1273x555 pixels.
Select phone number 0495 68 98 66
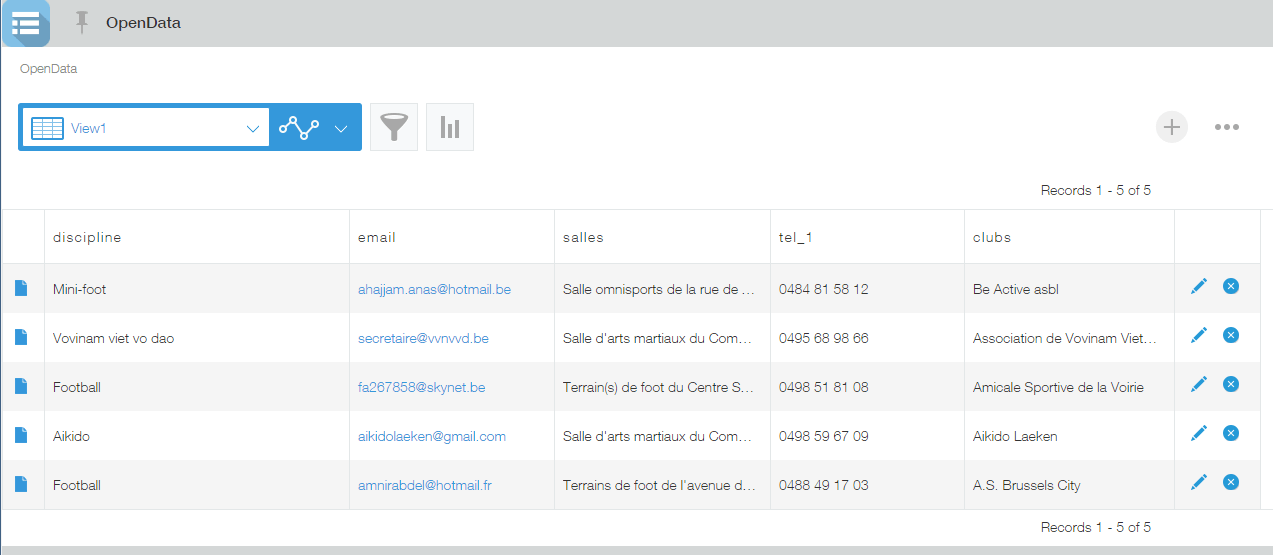(823, 338)
